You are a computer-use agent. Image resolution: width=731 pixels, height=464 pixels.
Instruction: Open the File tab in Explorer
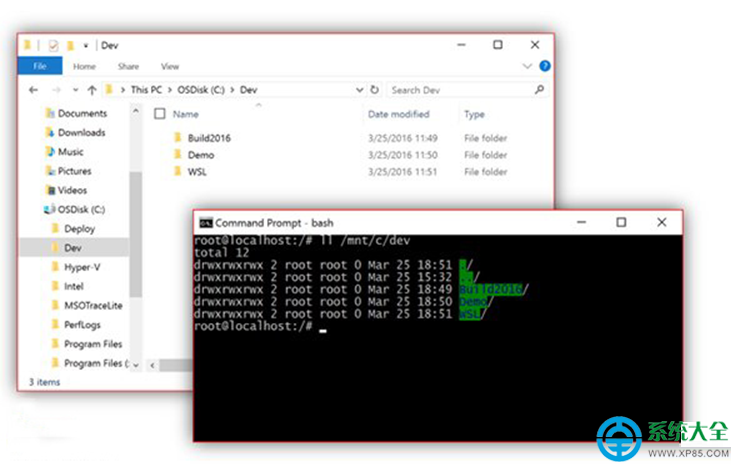coord(40,66)
